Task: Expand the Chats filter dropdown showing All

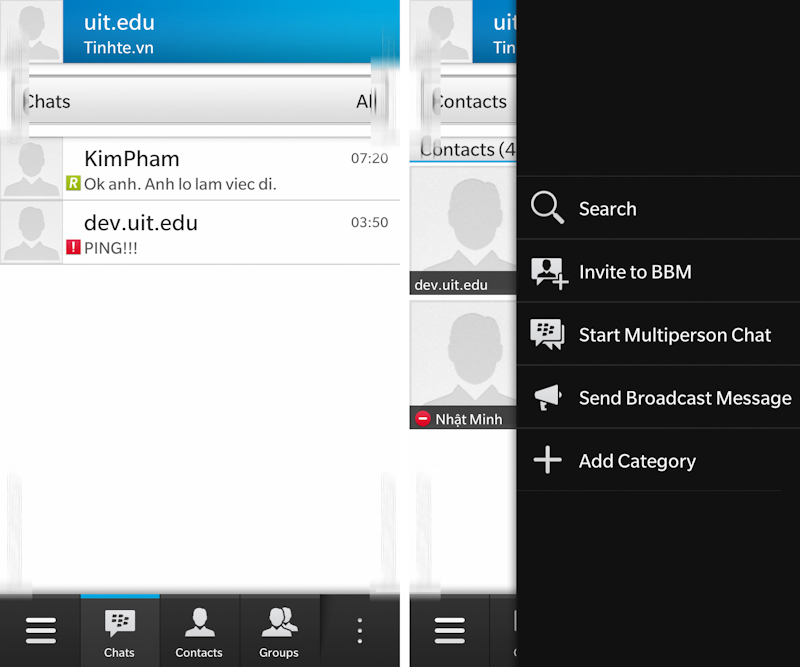Action: pos(200,101)
